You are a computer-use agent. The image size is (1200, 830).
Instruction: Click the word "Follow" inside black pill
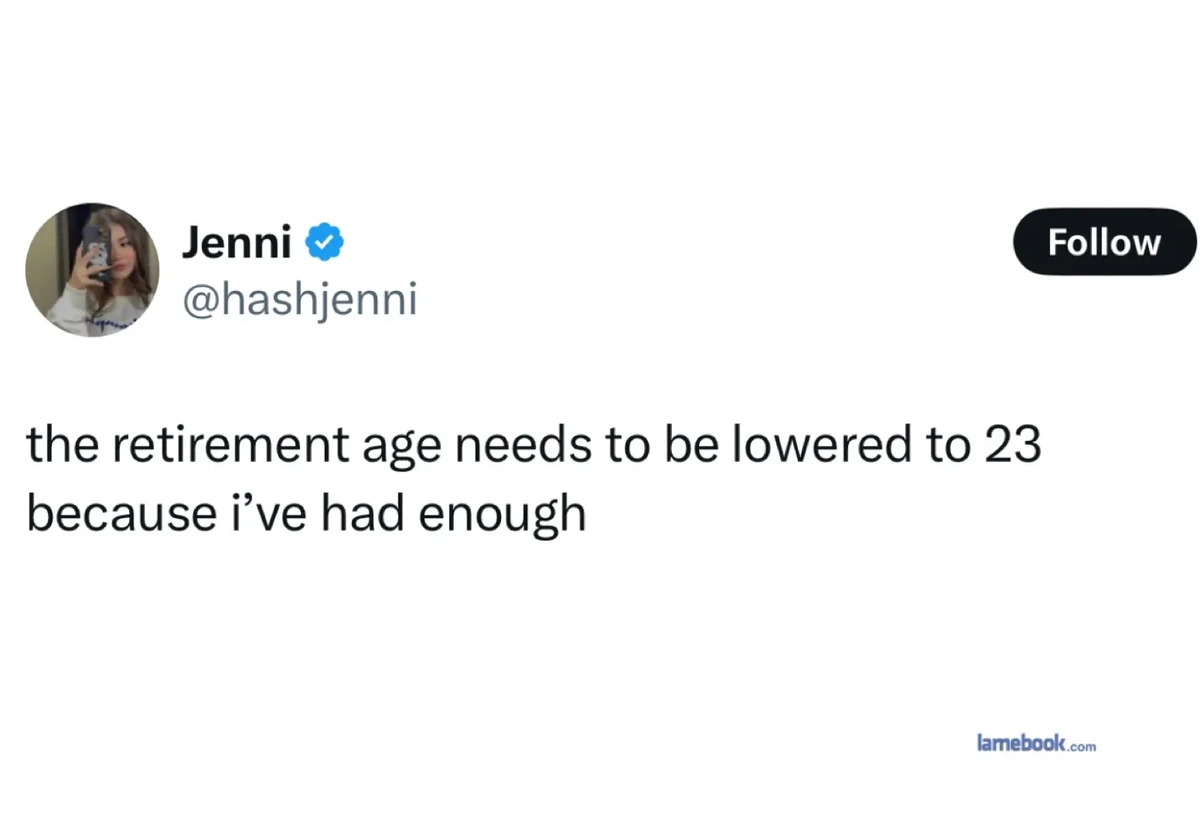pos(1105,242)
